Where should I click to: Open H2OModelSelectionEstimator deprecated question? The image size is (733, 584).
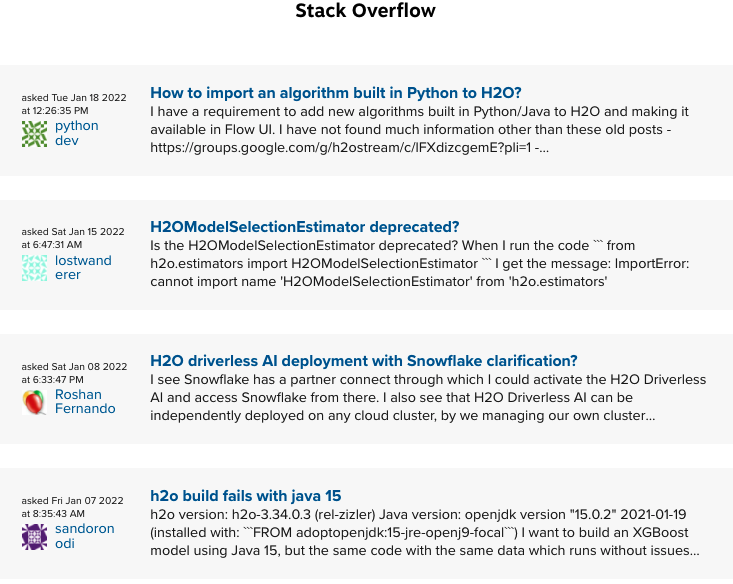click(x=304, y=227)
